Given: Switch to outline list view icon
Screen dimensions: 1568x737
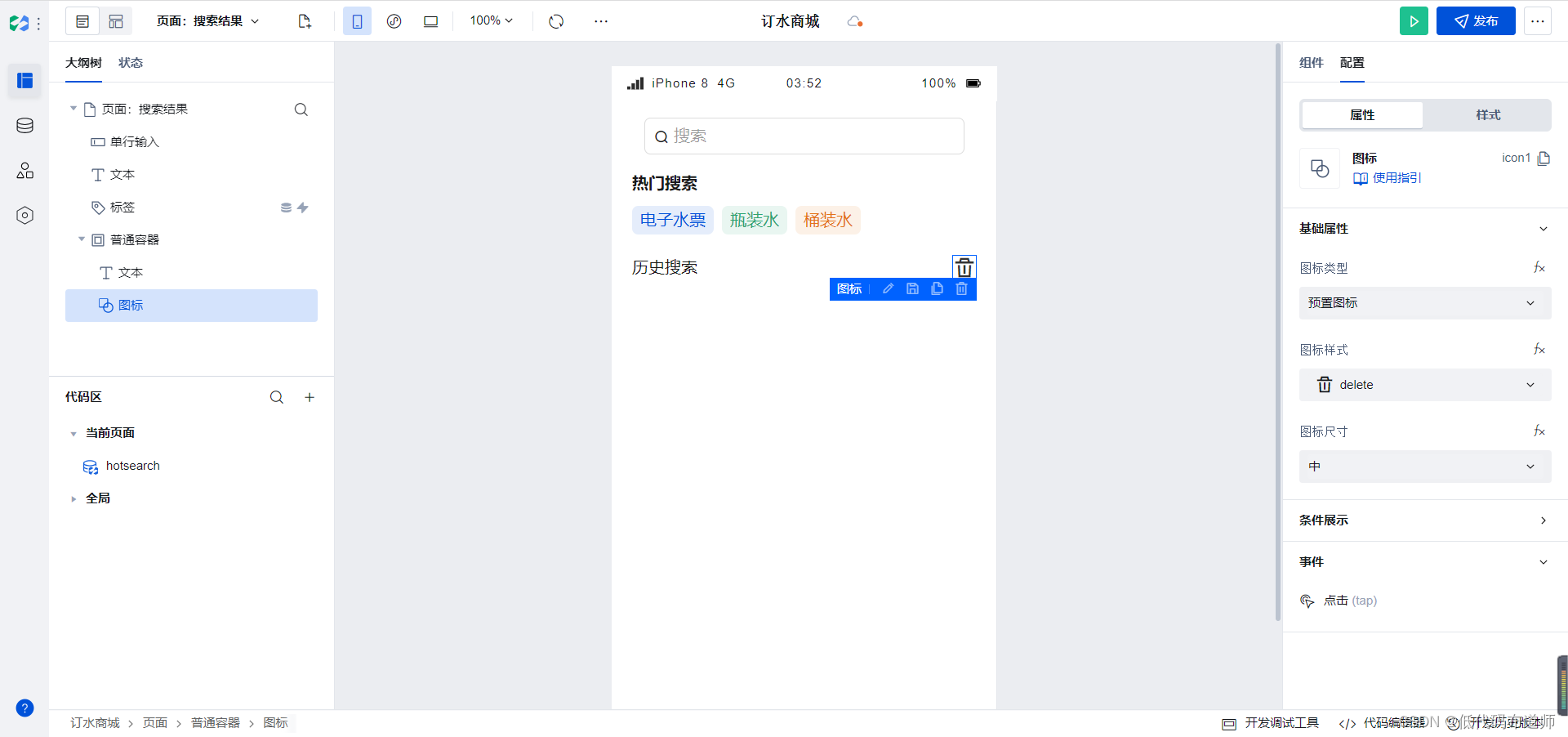Looking at the screenshot, I should pyautogui.click(x=82, y=21).
